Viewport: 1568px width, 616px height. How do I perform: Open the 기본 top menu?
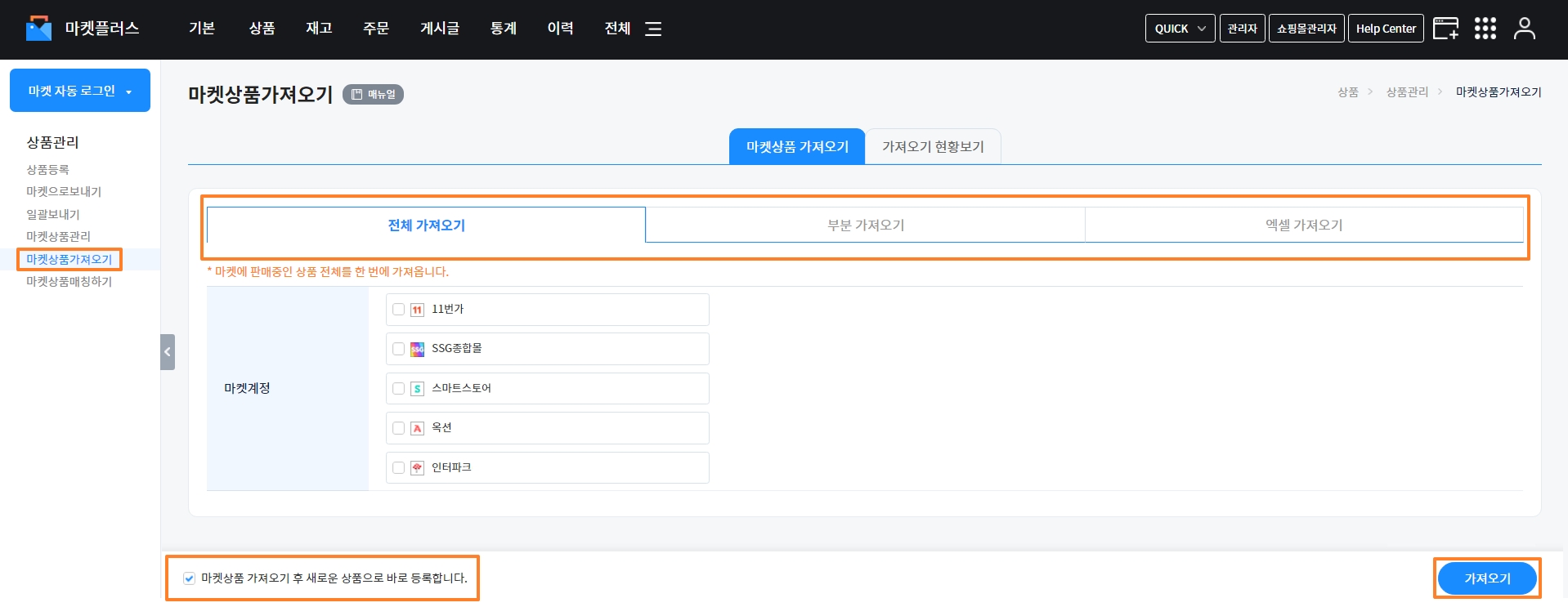tap(202, 29)
